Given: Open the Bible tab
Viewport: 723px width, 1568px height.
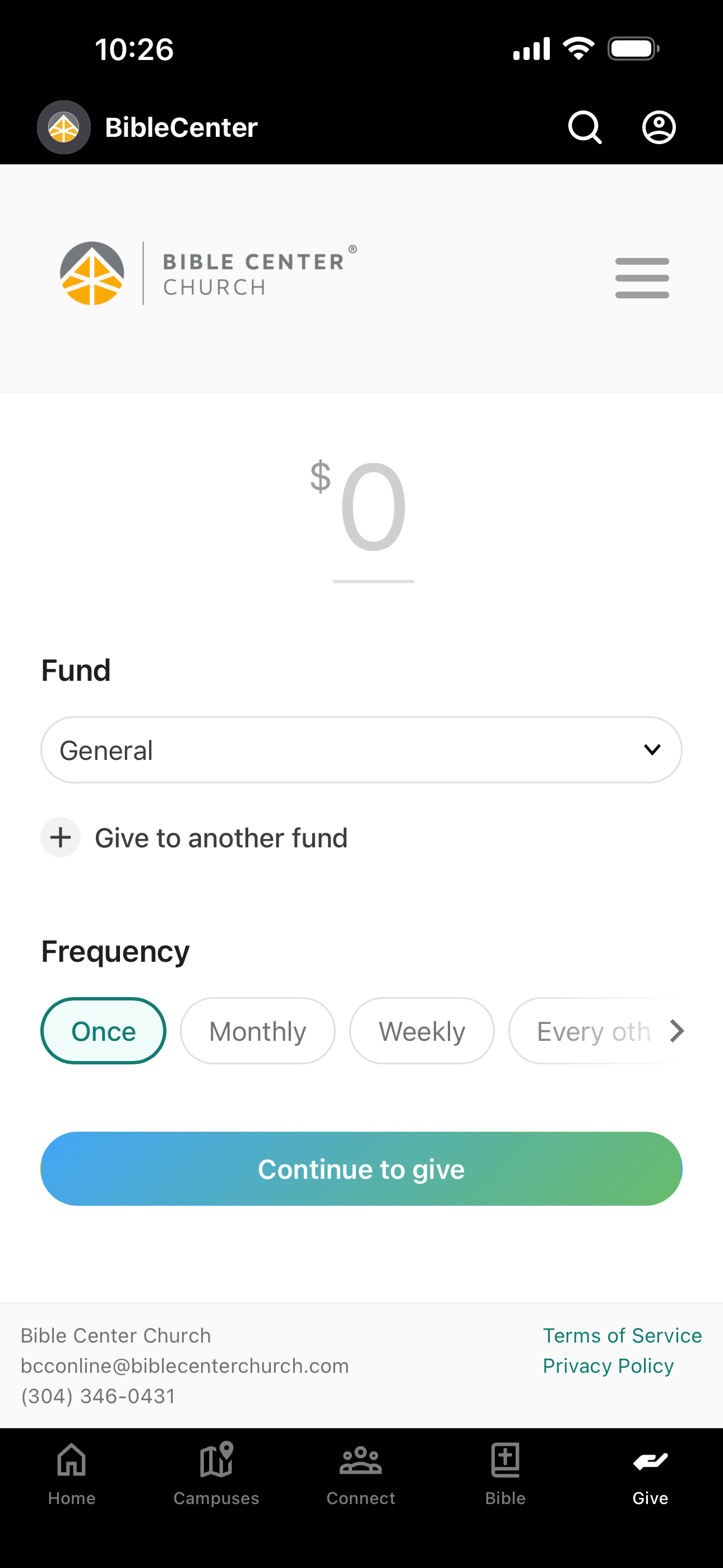Looking at the screenshot, I should pyautogui.click(x=505, y=1474).
